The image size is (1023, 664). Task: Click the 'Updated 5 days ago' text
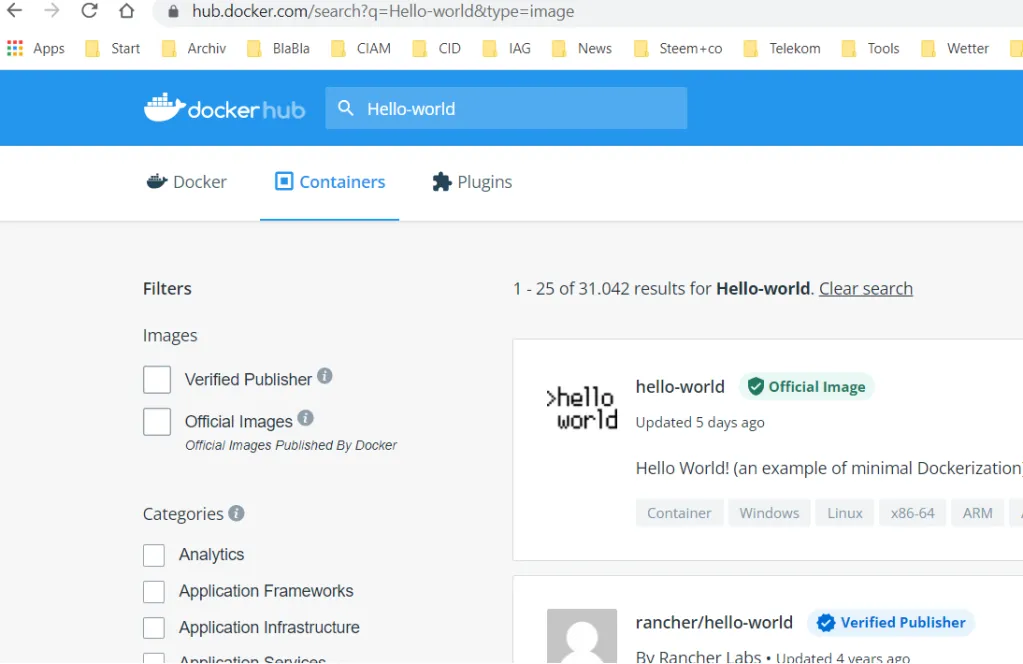(700, 423)
